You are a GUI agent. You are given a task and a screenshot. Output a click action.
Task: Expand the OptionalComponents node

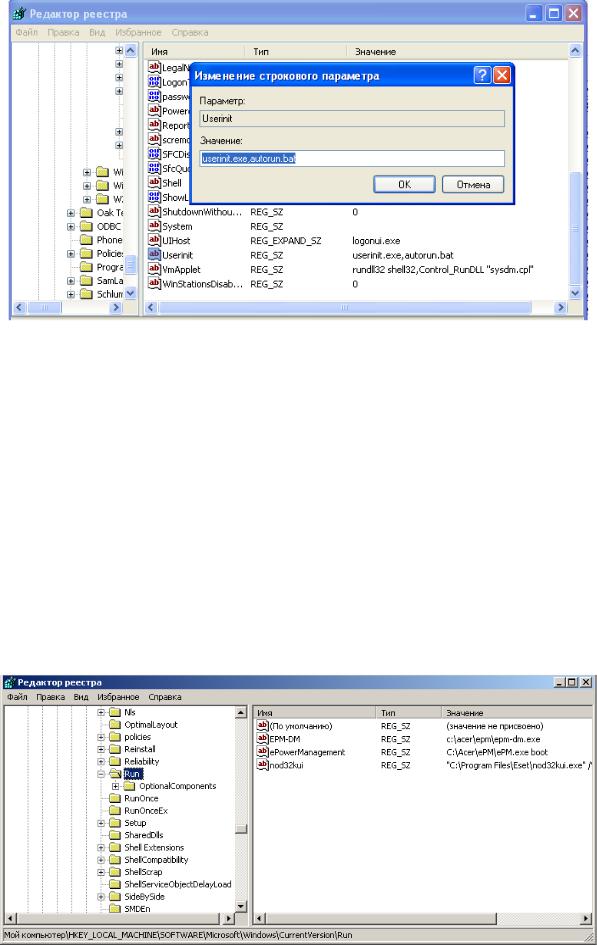[x=116, y=786]
